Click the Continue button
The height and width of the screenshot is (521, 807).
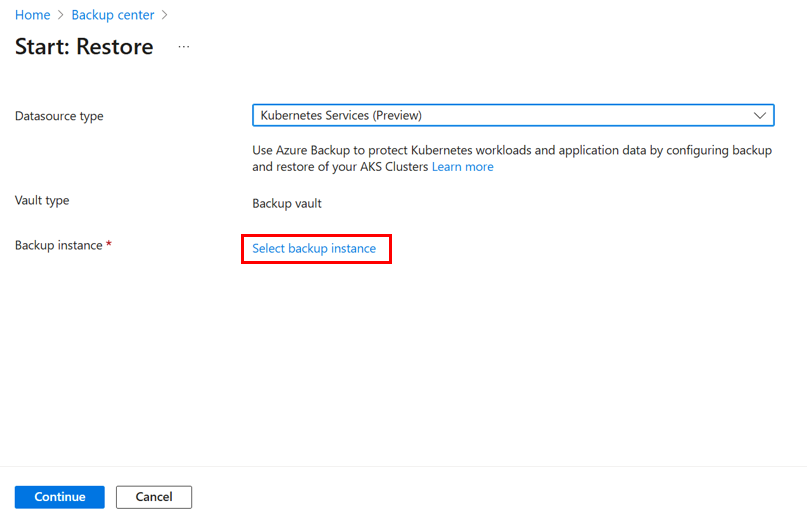(x=60, y=497)
